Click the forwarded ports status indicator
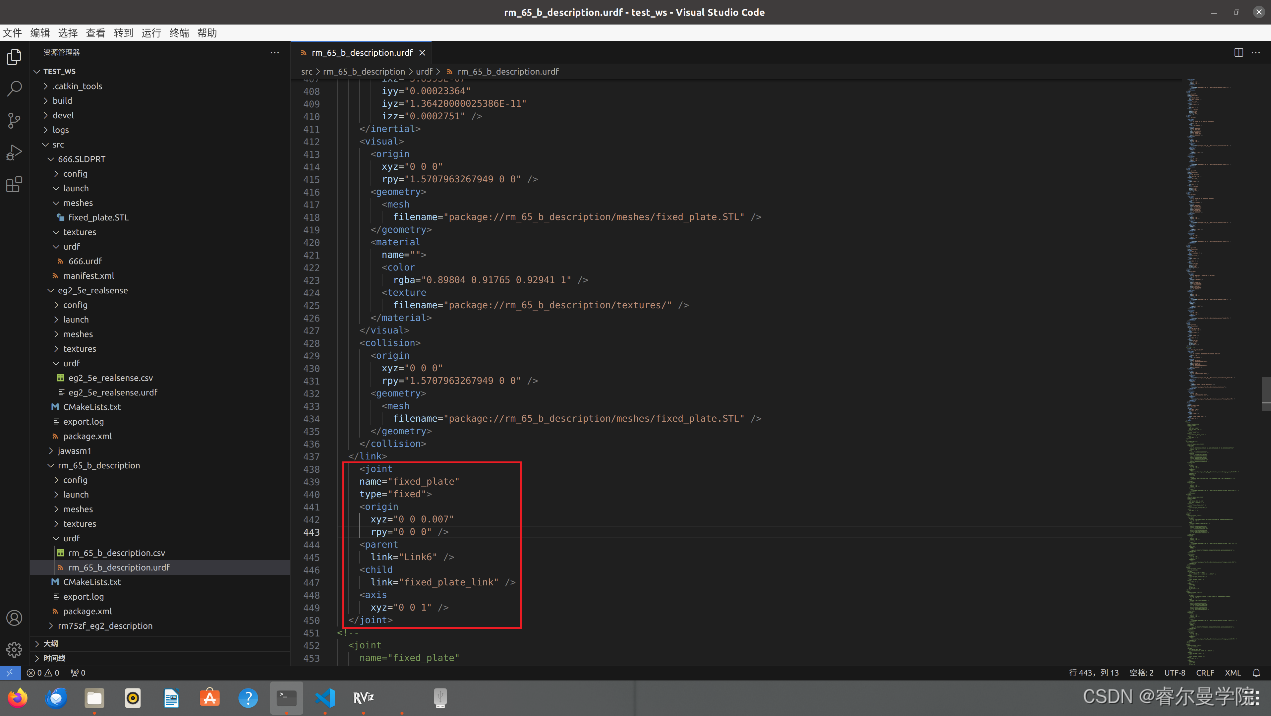This screenshot has width=1271, height=716. click(78, 673)
